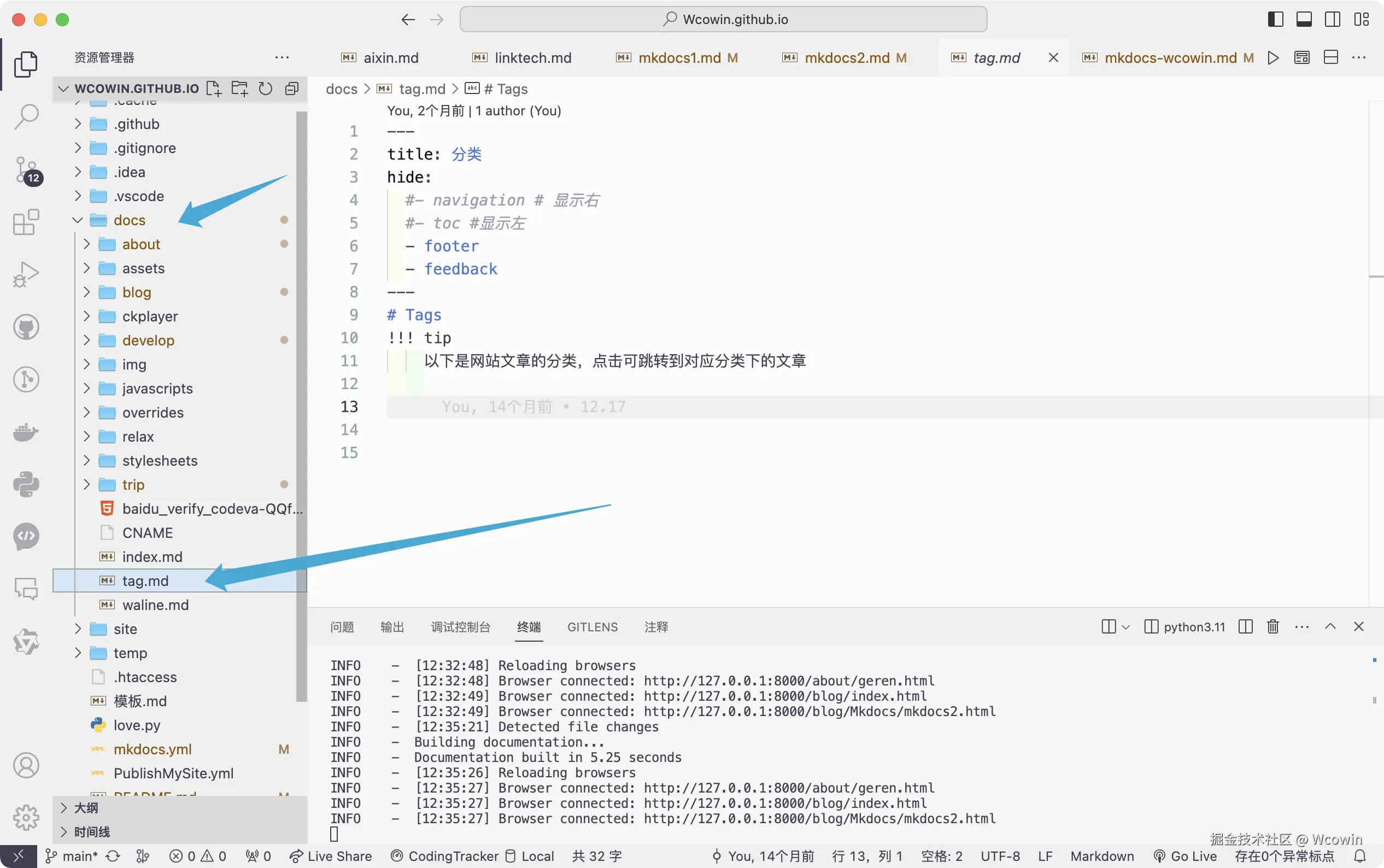Open Source Control view with 12 badge
1384x868 pixels.
(x=26, y=171)
